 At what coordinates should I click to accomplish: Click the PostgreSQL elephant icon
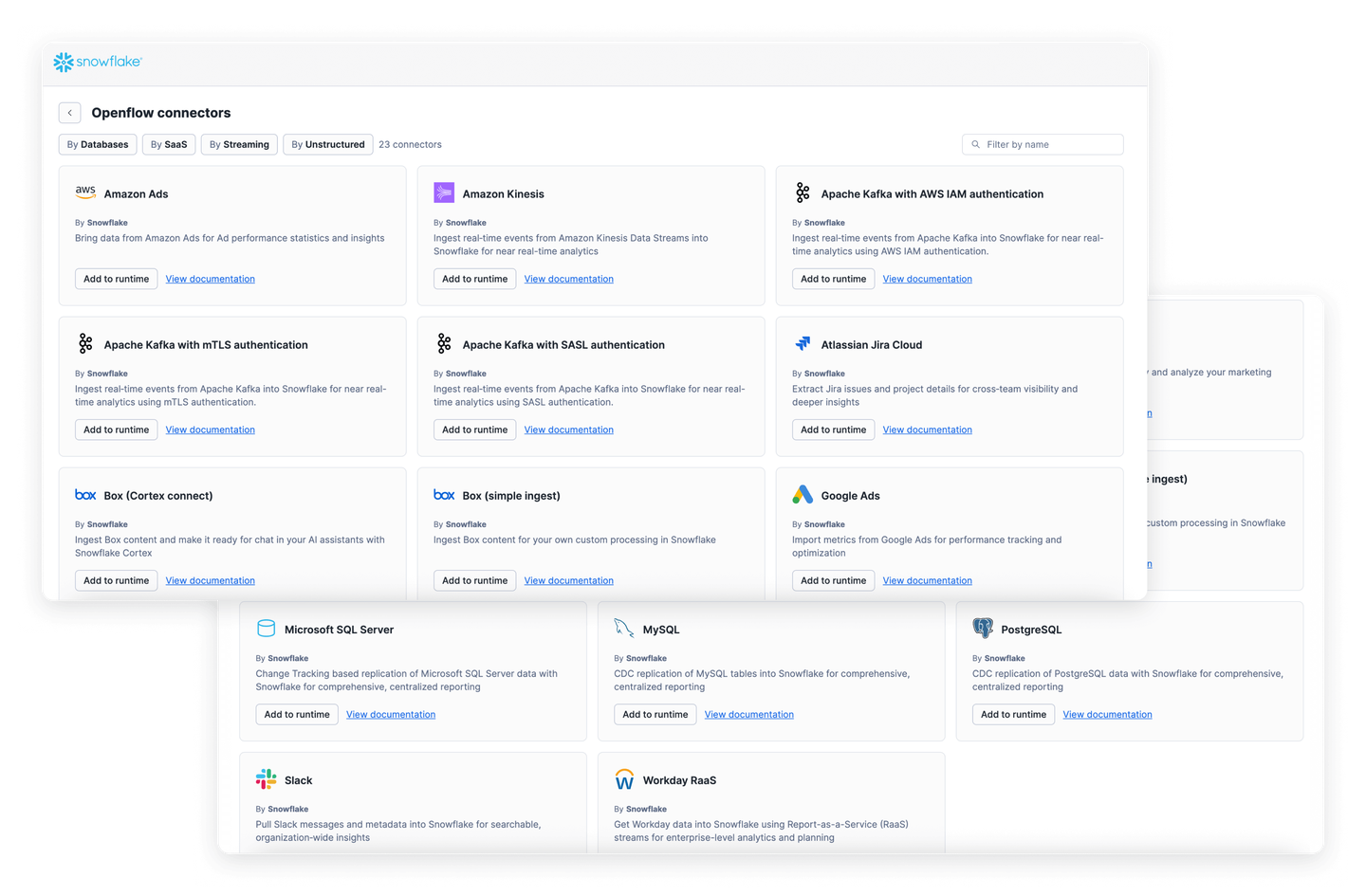983,629
